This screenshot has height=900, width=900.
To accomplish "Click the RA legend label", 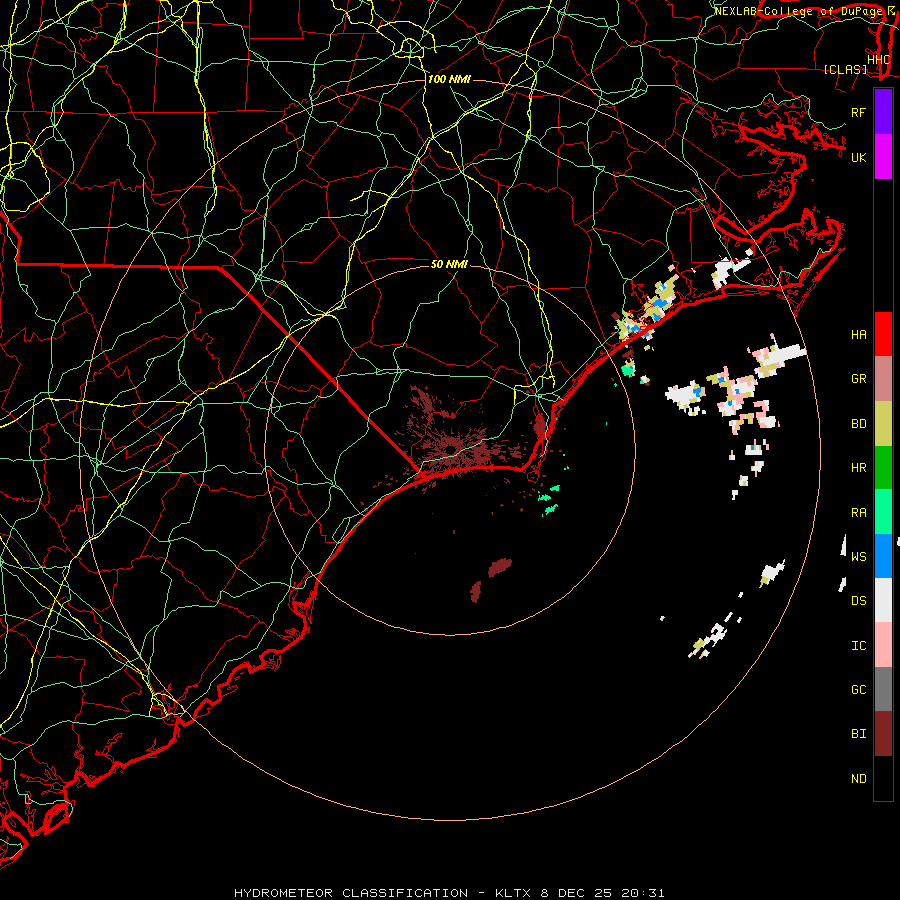I will (x=859, y=513).
